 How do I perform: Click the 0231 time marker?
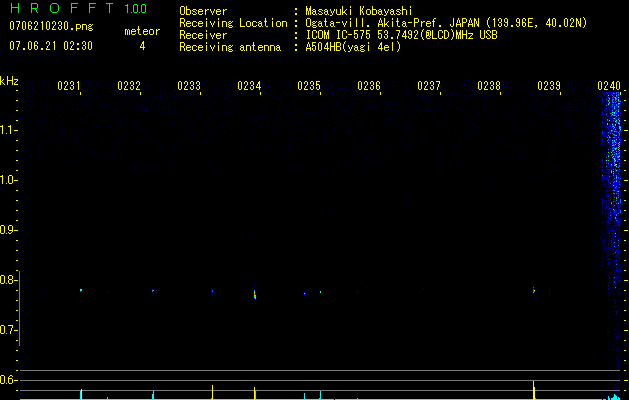point(69,85)
